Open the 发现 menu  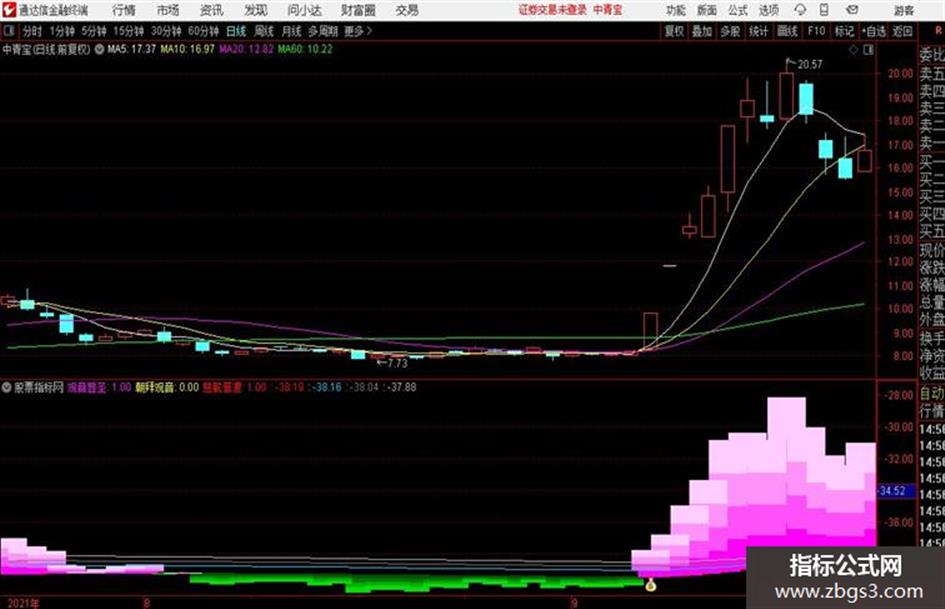(256, 10)
